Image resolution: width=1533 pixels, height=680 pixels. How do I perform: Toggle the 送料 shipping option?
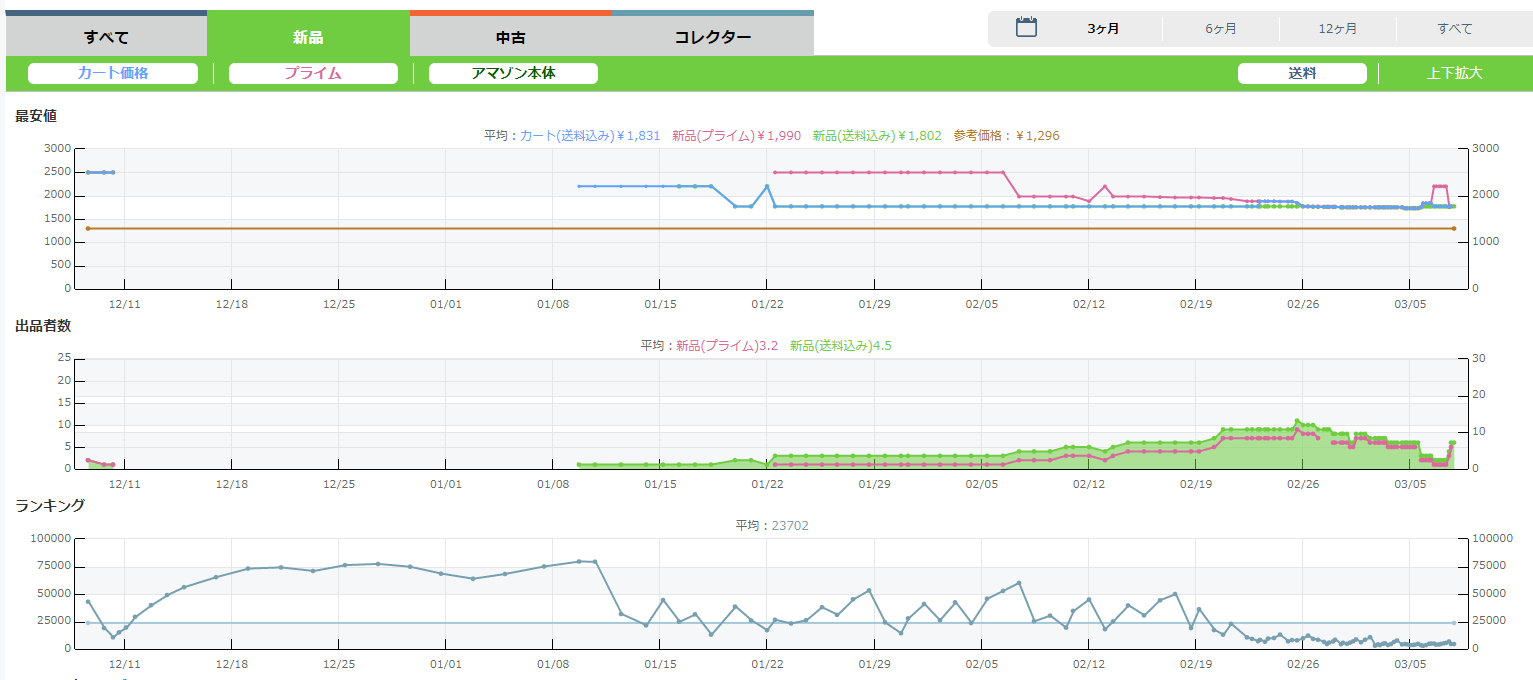1301,73
